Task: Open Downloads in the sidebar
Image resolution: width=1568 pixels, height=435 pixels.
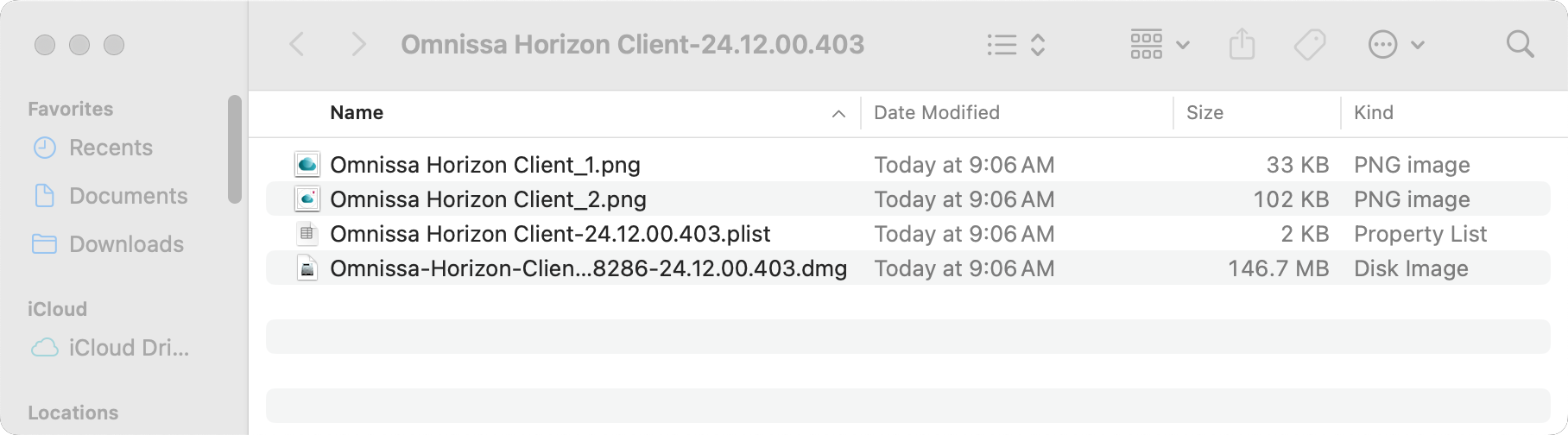Action: pyautogui.click(x=126, y=244)
